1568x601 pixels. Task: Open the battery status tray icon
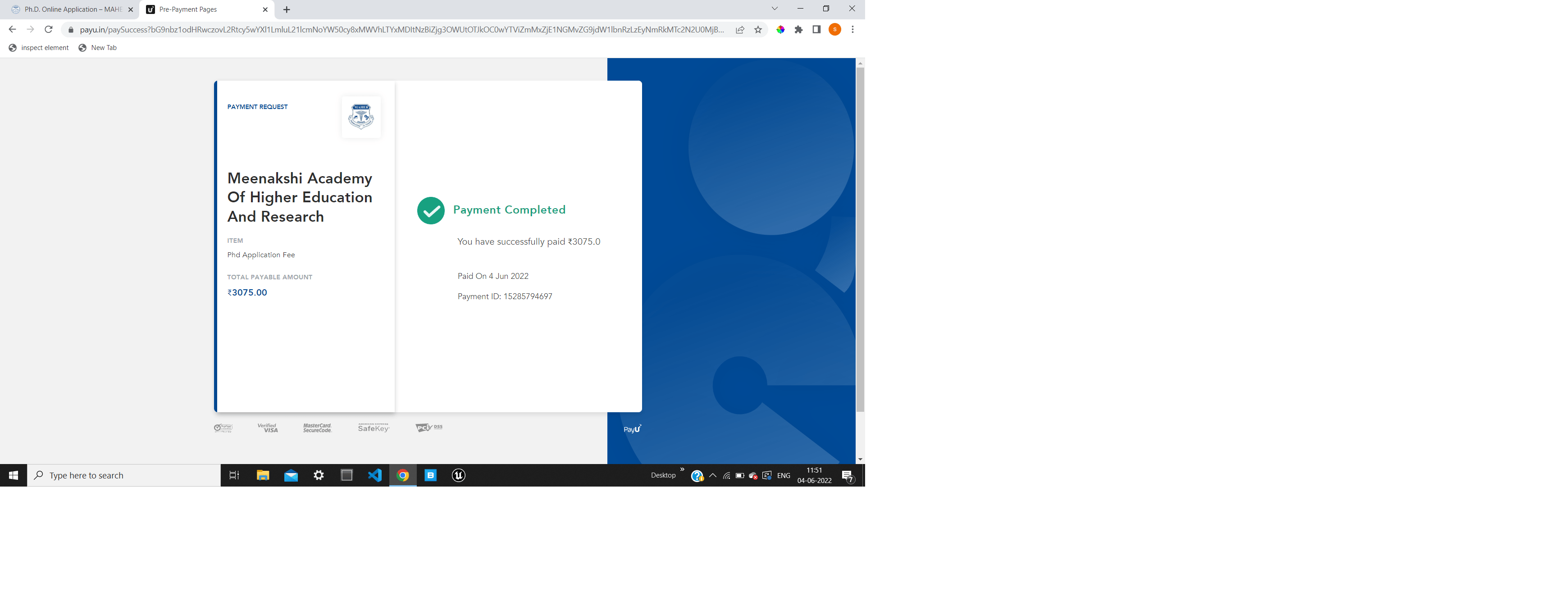740,476
